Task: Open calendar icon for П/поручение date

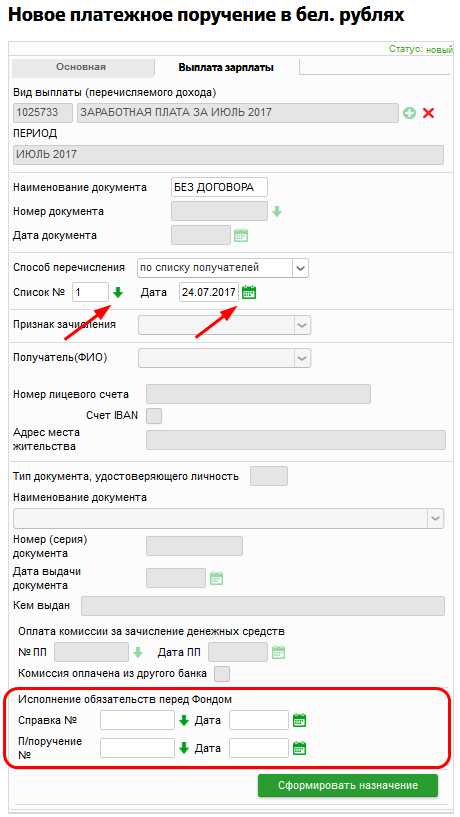Action: [299, 748]
